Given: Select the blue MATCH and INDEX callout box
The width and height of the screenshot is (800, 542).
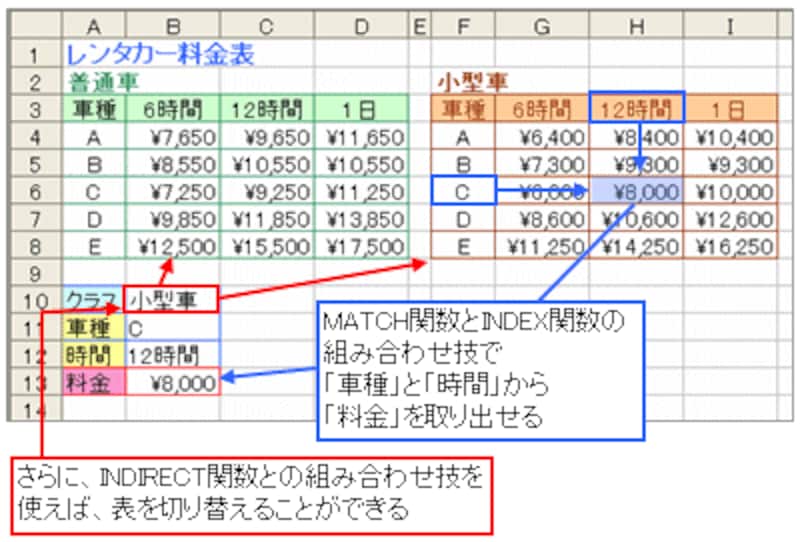Looking at the screenshot, I should pyautogui.click(x=478, y=370).
